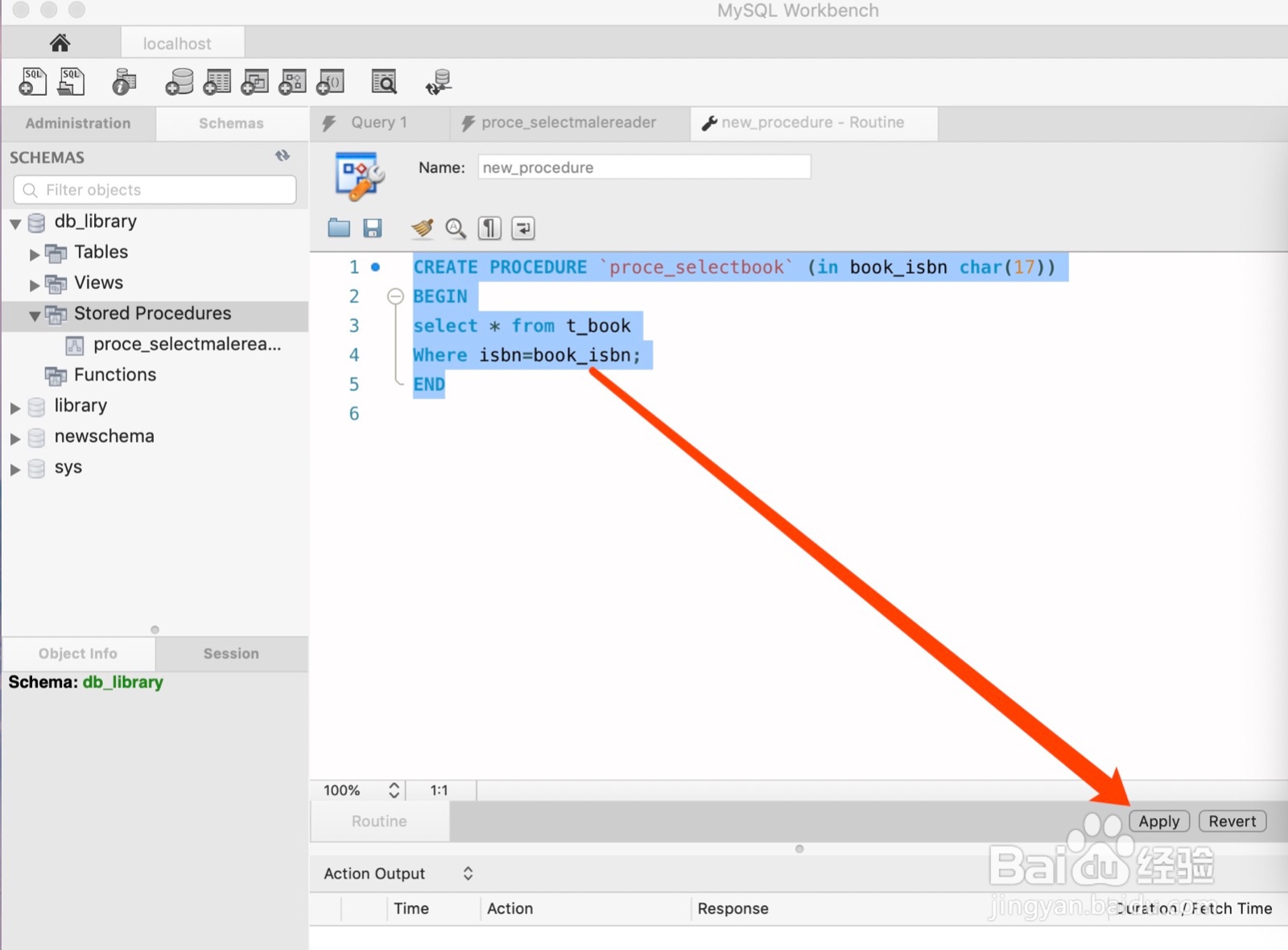Screen dimensions: 1288x950
Task: Open the Query 1 tab
Action: coord(380,122)
